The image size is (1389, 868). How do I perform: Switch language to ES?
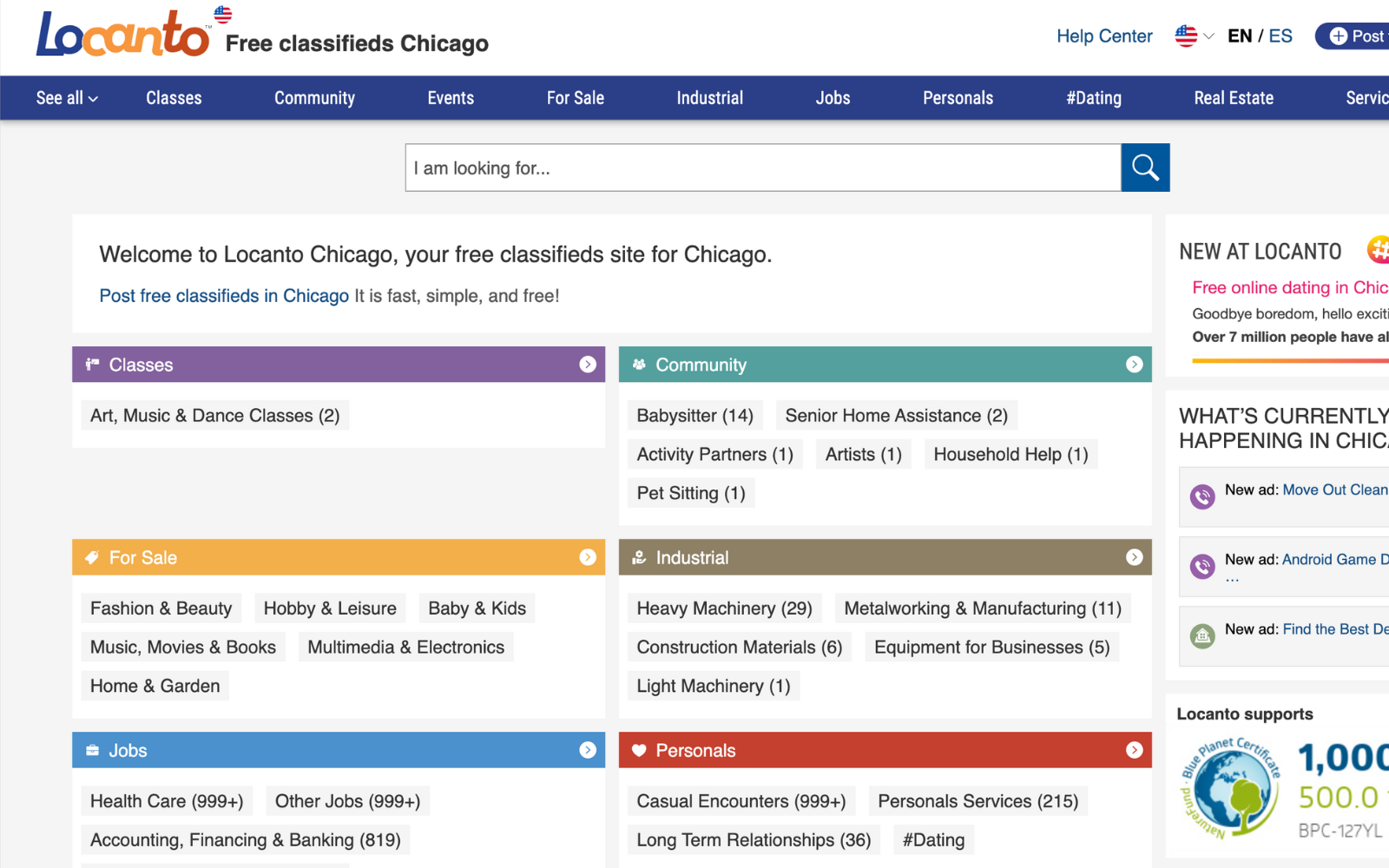pos(1280,36)
